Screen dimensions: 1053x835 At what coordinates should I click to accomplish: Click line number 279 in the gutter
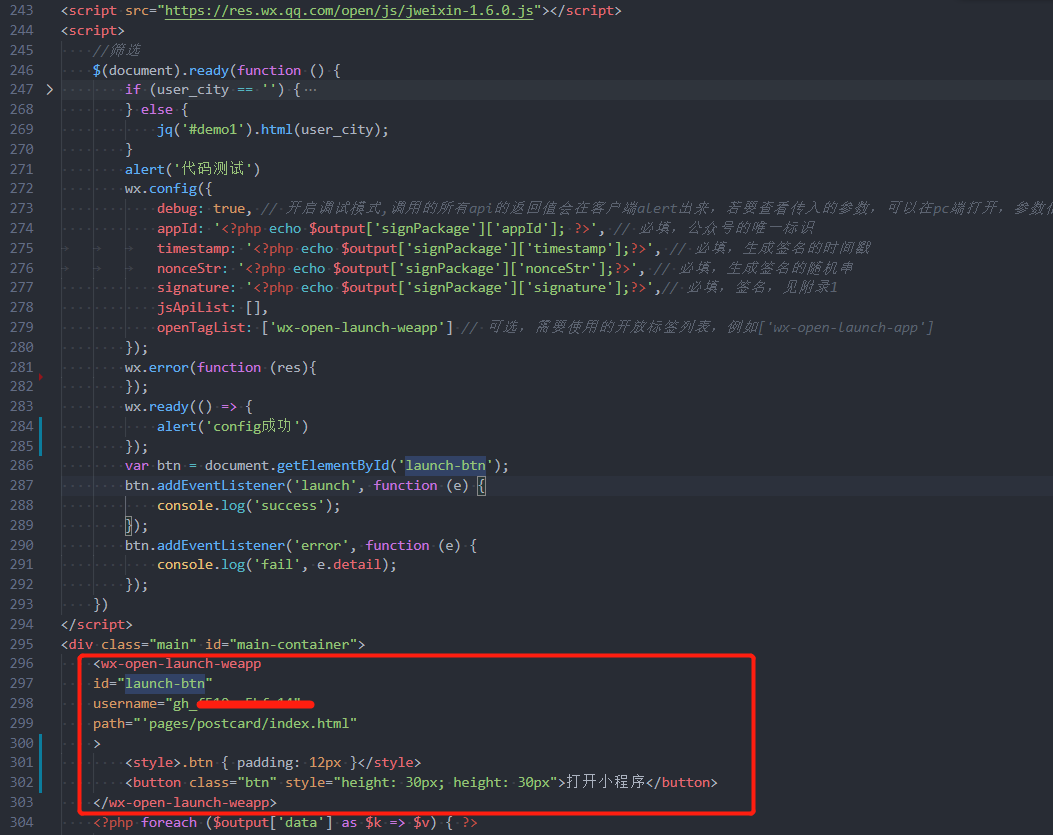(x=21, y=327)
